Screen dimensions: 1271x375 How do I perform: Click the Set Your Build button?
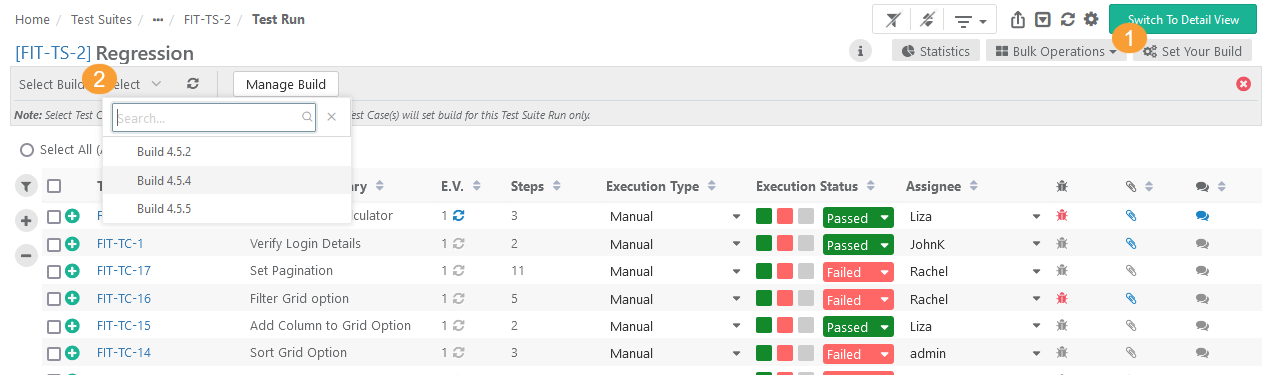(1192, 51)
